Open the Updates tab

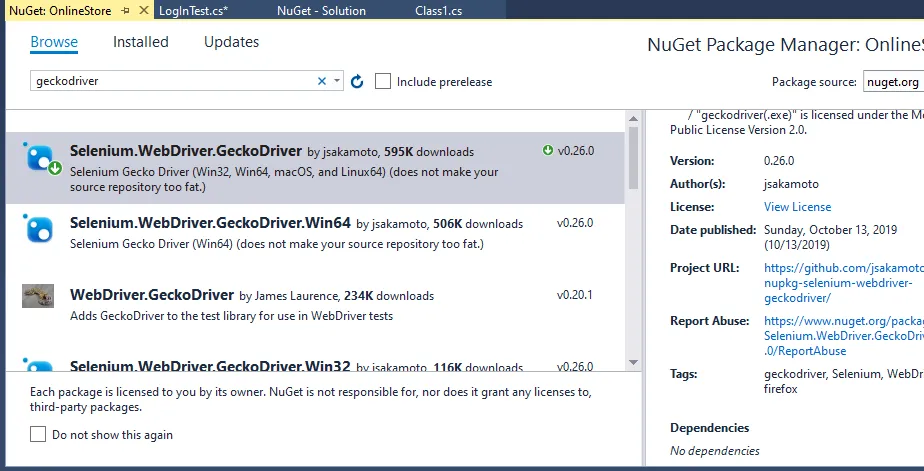click(232, 42)
